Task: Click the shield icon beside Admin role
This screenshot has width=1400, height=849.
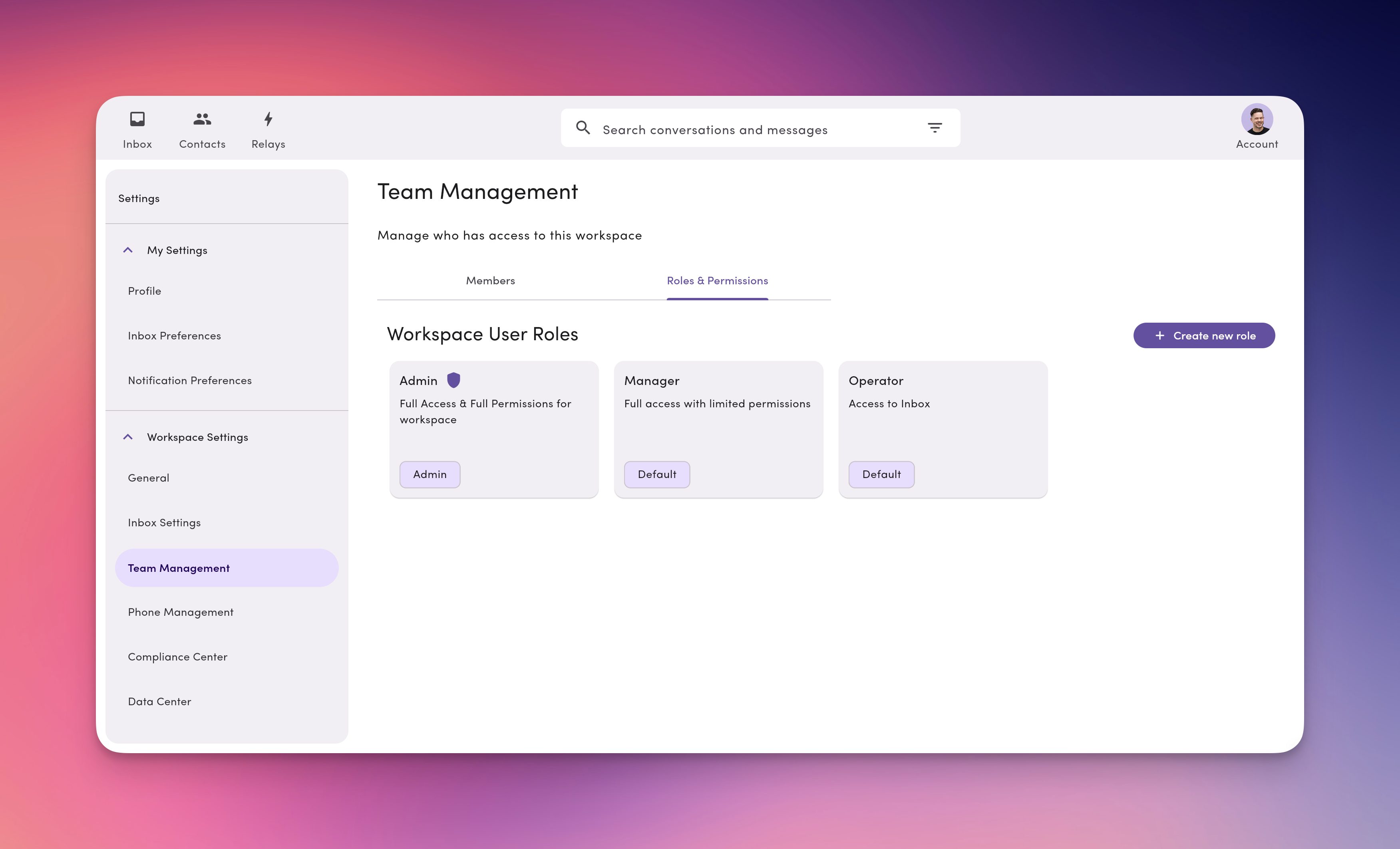Action: [x=453, y=380]
